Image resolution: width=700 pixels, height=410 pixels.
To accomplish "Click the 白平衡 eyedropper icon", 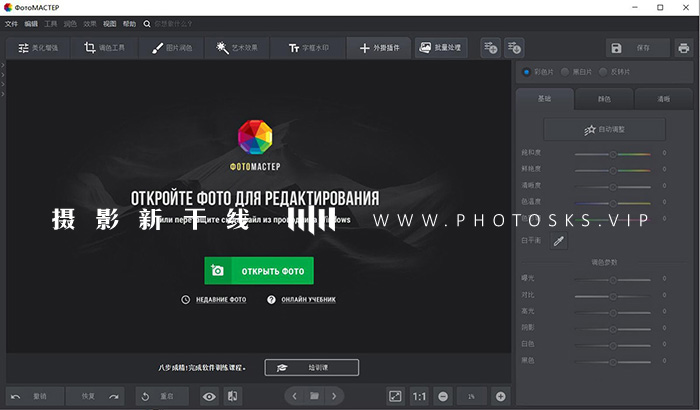I will [558, 241].
